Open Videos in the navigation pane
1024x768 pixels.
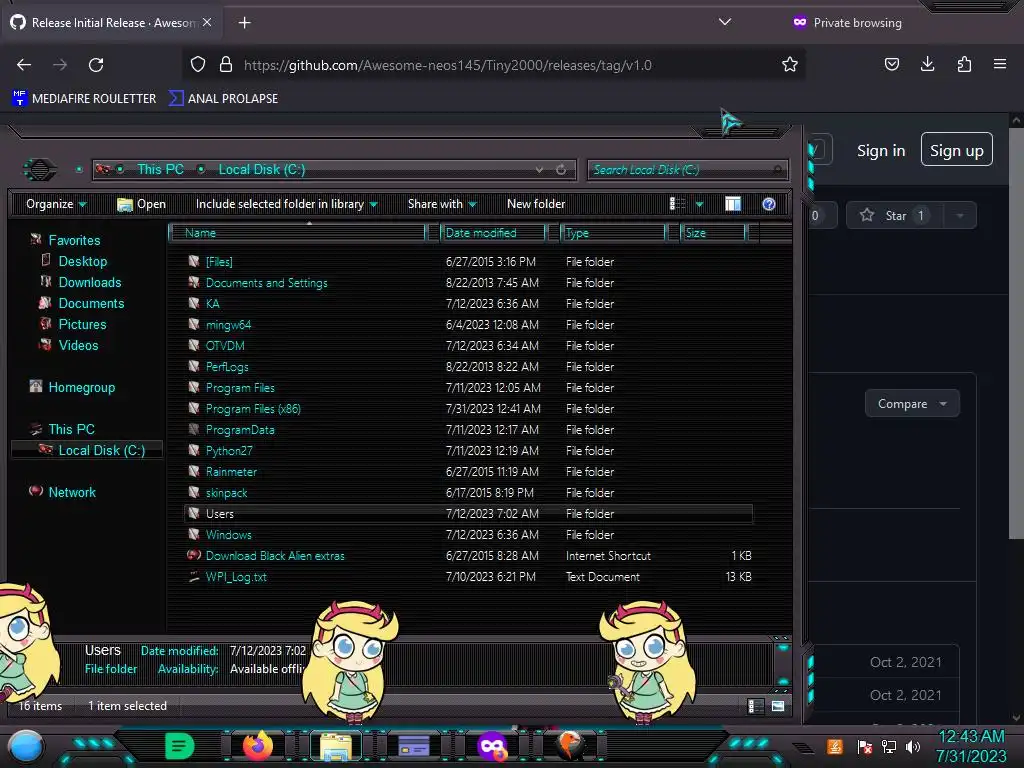point(78,345)
